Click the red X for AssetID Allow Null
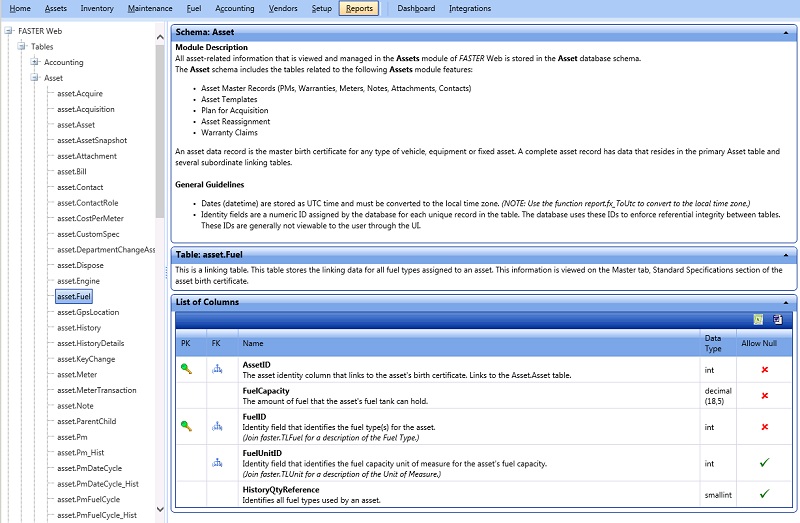 coord(764,369)
